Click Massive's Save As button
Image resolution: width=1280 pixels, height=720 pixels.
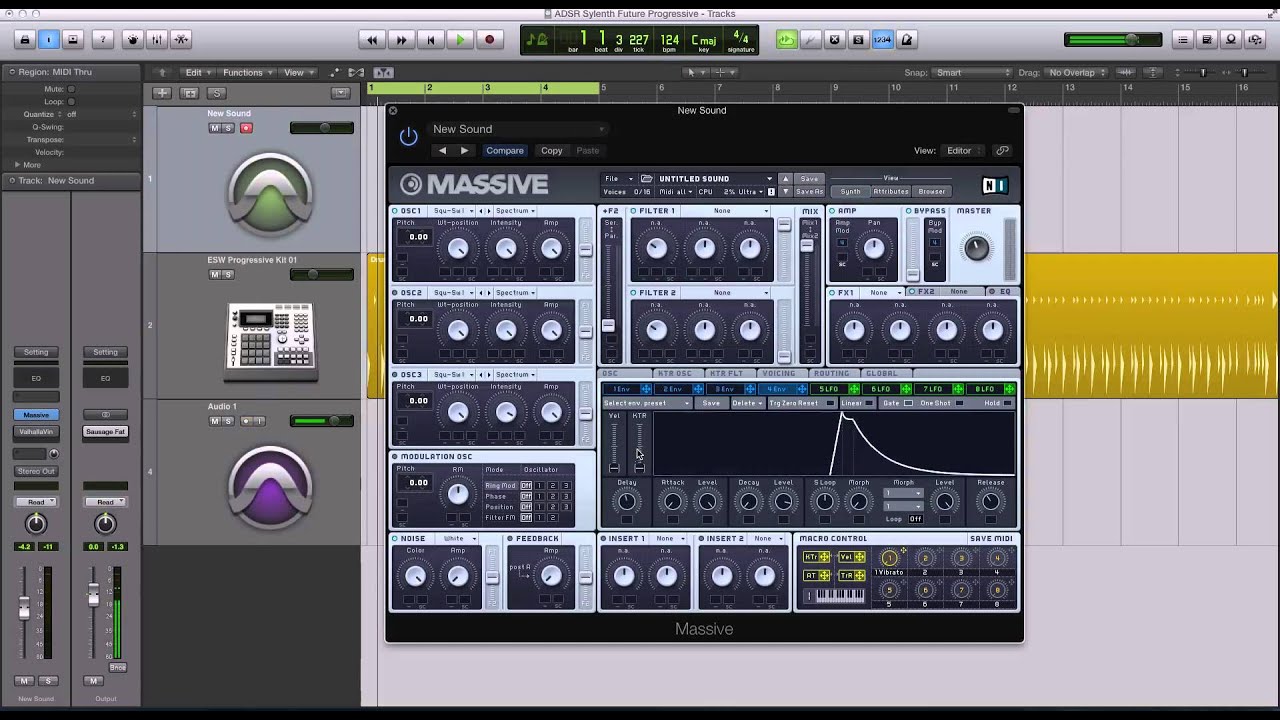coord(809,192)
